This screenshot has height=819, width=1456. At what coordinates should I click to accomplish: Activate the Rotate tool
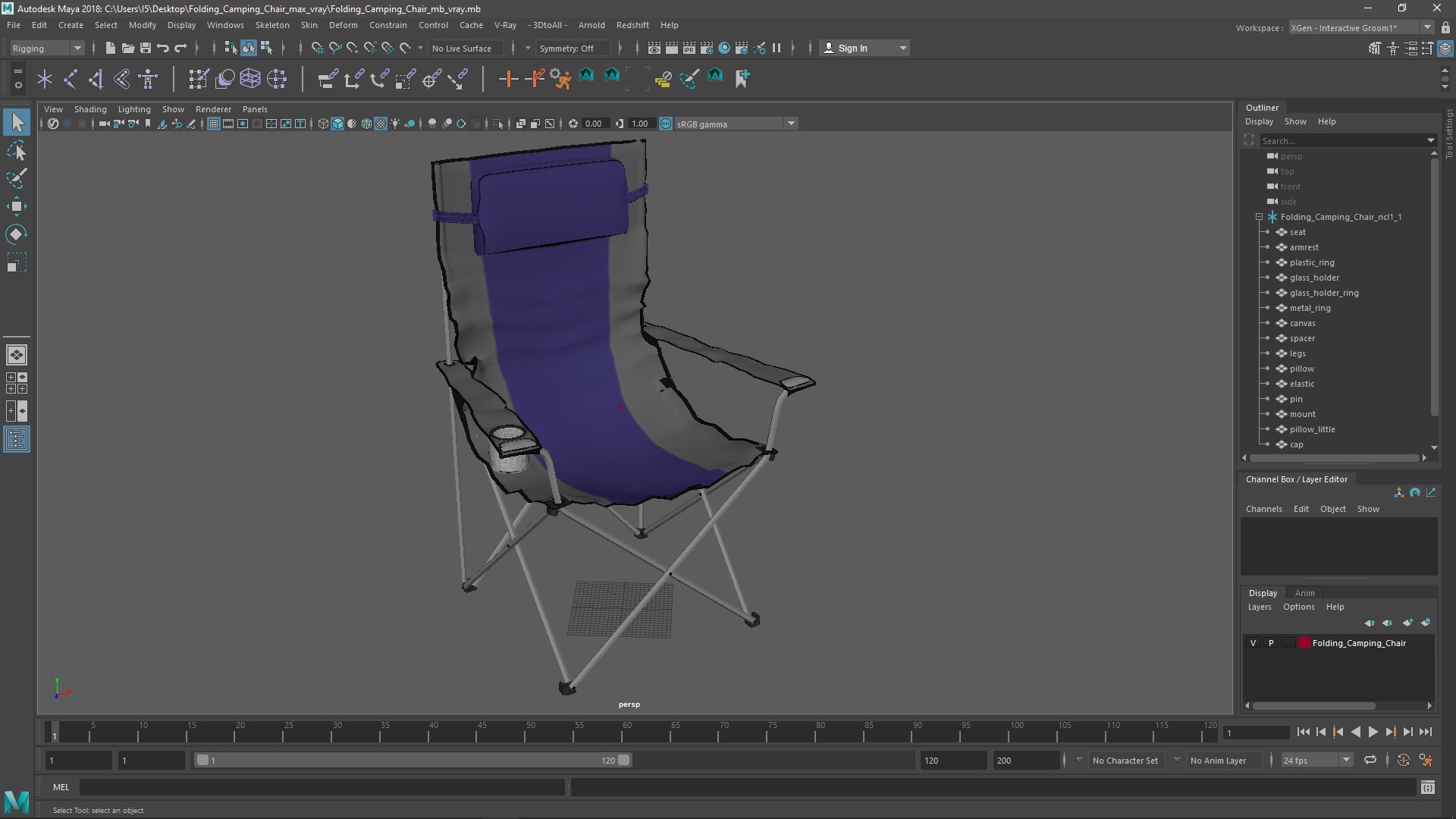point(17,234)
